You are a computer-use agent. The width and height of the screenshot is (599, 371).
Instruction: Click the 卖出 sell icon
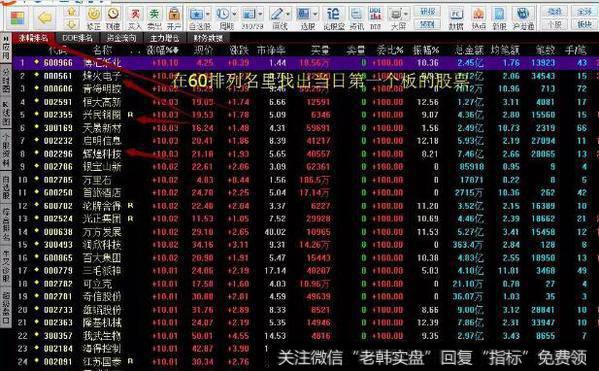pos(154,18)
